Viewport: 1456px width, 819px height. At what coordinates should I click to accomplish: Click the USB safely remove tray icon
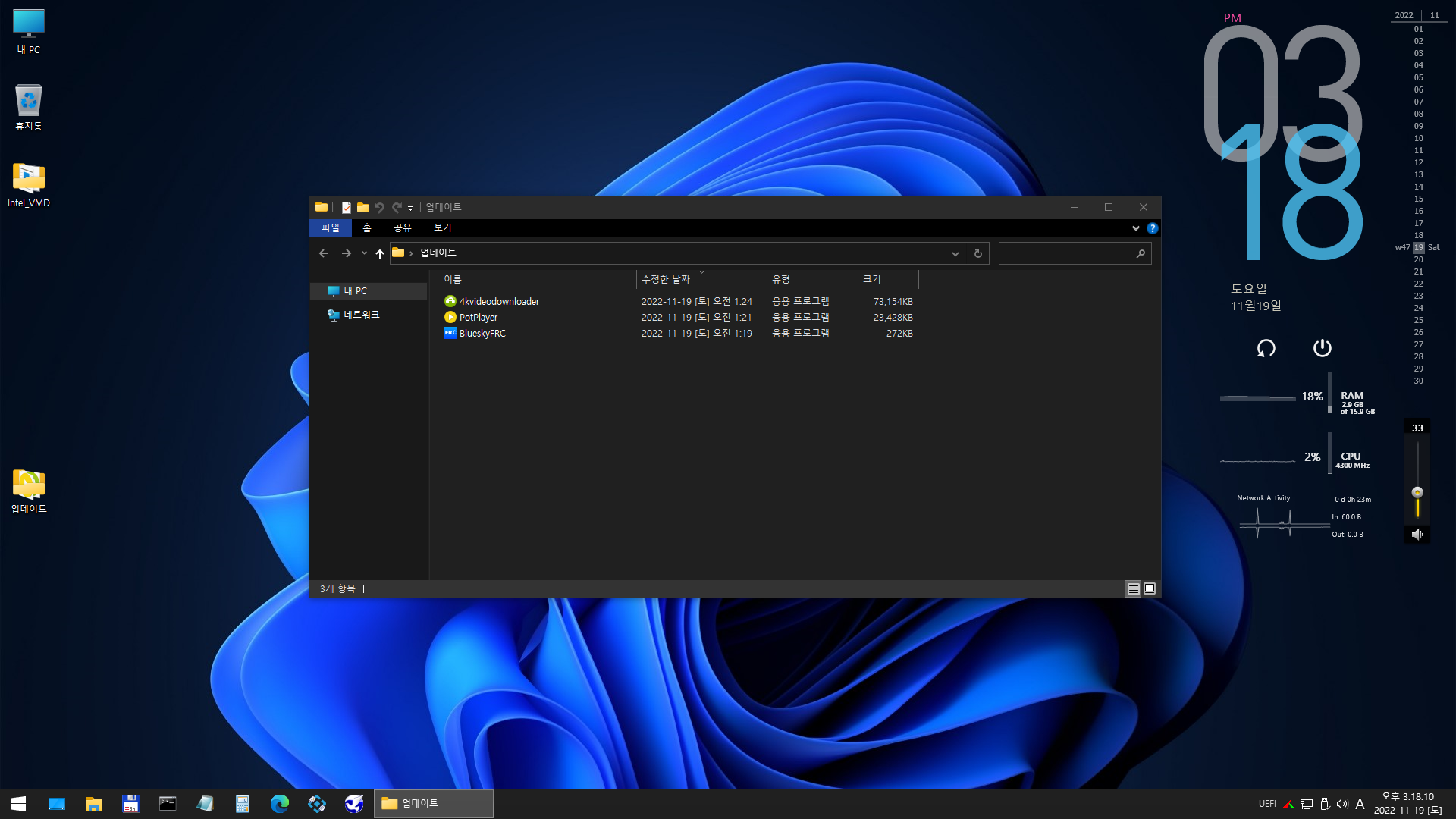[x=1325, y=805]
